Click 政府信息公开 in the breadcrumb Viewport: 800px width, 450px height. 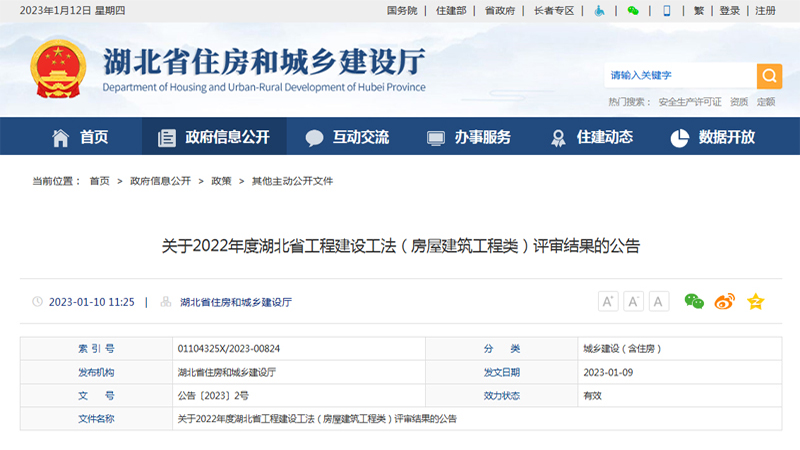point(160,181)
